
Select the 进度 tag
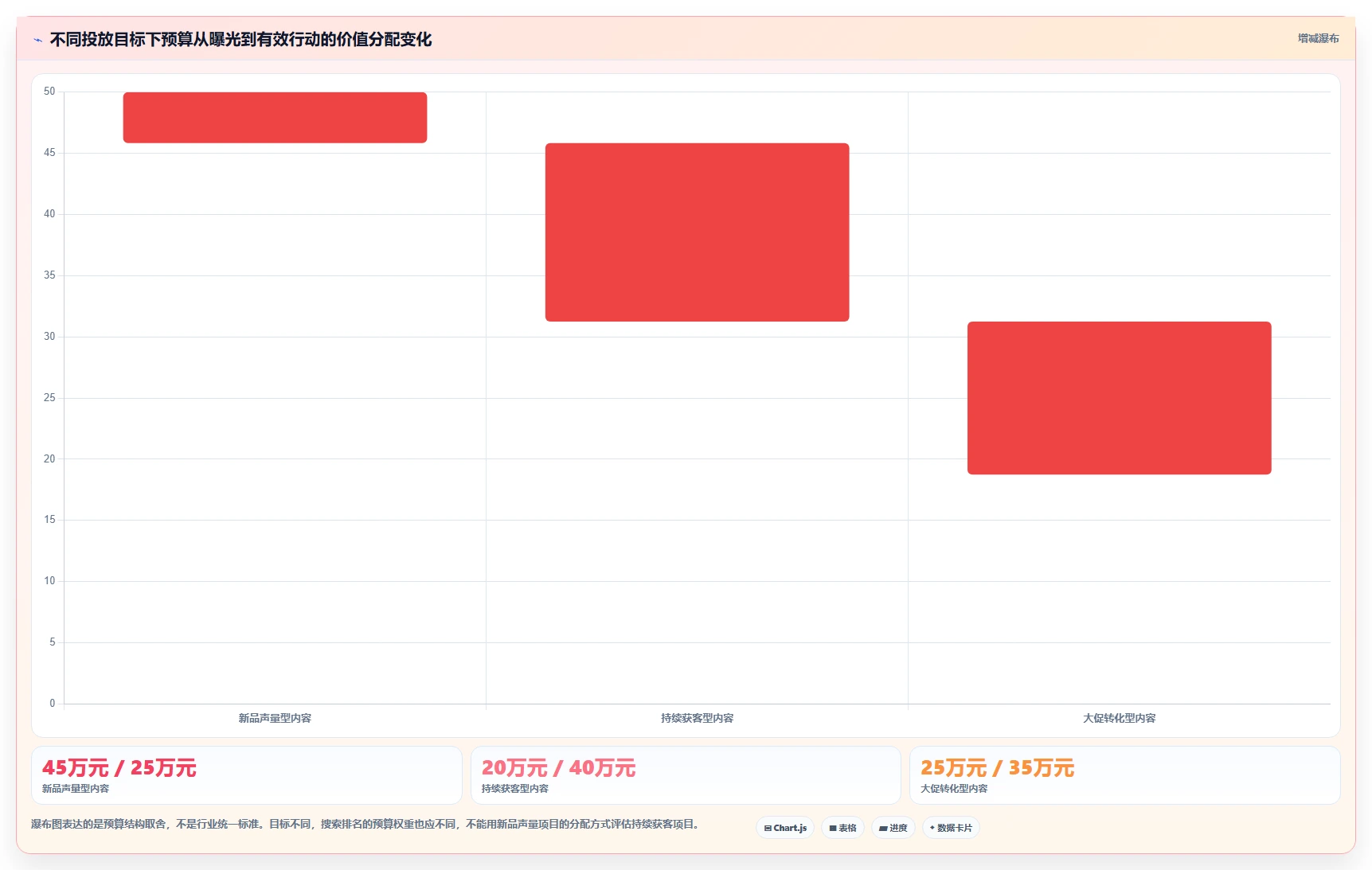coord(893,828)
